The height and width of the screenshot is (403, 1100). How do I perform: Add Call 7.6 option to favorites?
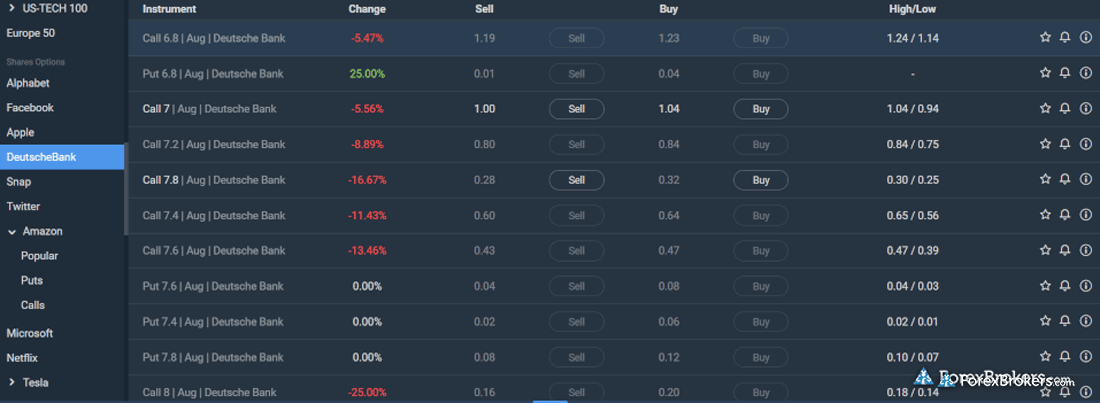click(1045, 251)
